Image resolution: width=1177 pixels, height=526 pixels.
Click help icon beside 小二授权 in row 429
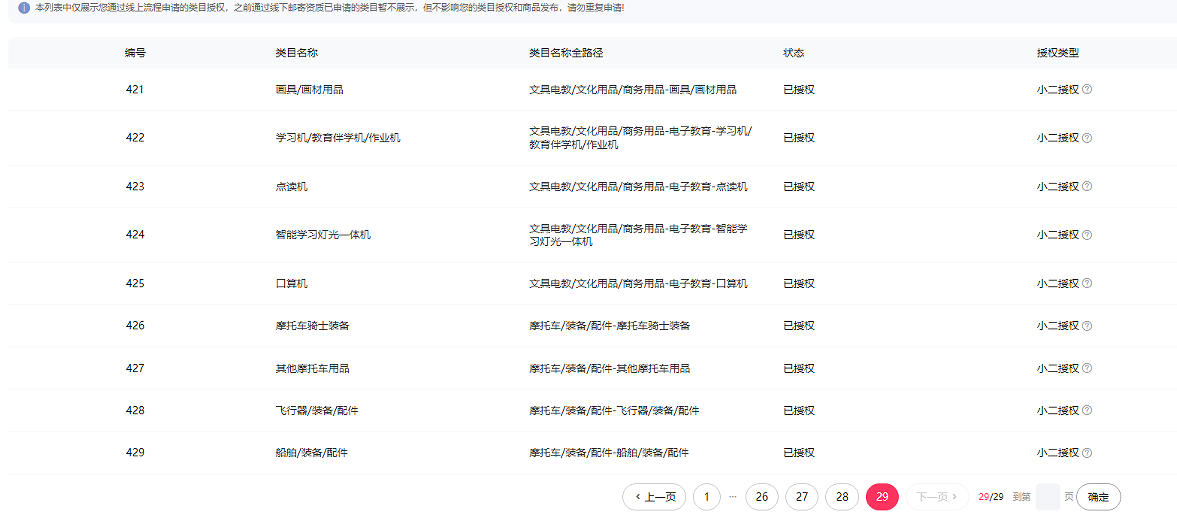pyautogui.click(x=1087, y=453)
